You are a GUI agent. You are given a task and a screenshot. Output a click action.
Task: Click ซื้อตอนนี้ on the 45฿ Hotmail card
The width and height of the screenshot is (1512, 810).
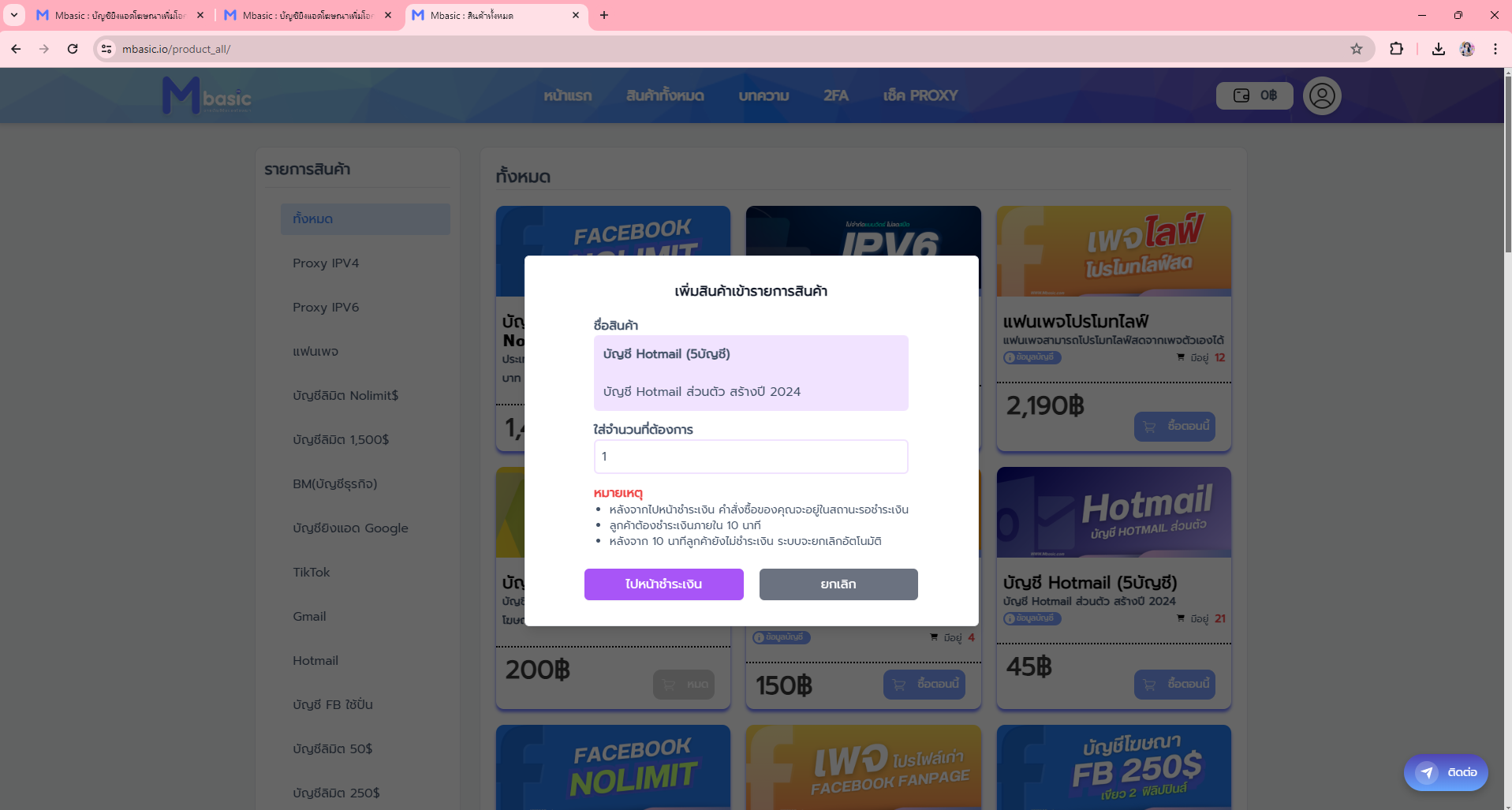tap(1174, 685)
